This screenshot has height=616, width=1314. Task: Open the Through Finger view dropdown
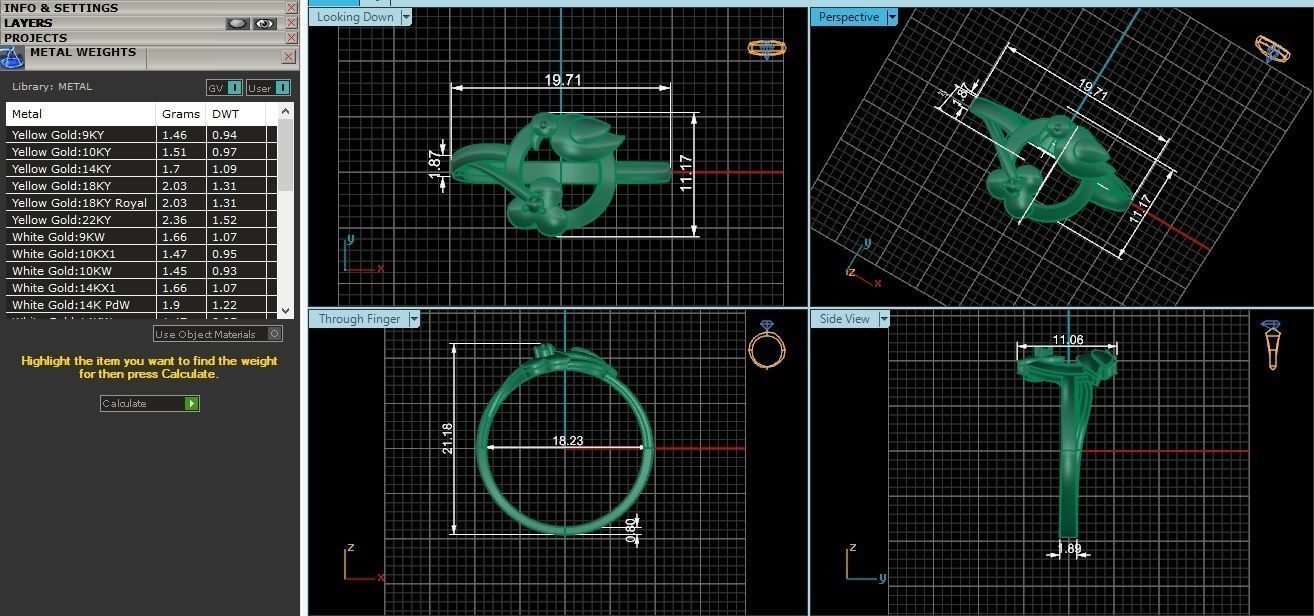[413, 319]
